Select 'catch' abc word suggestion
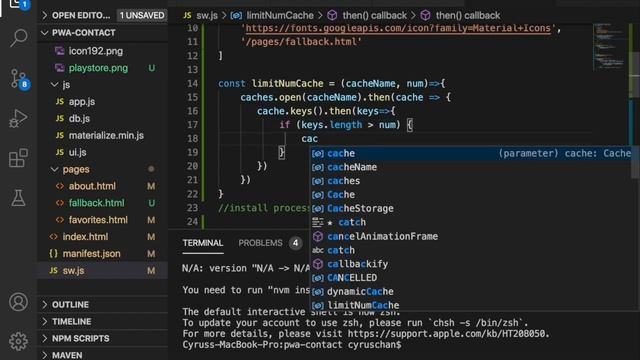 coord(471,250)
